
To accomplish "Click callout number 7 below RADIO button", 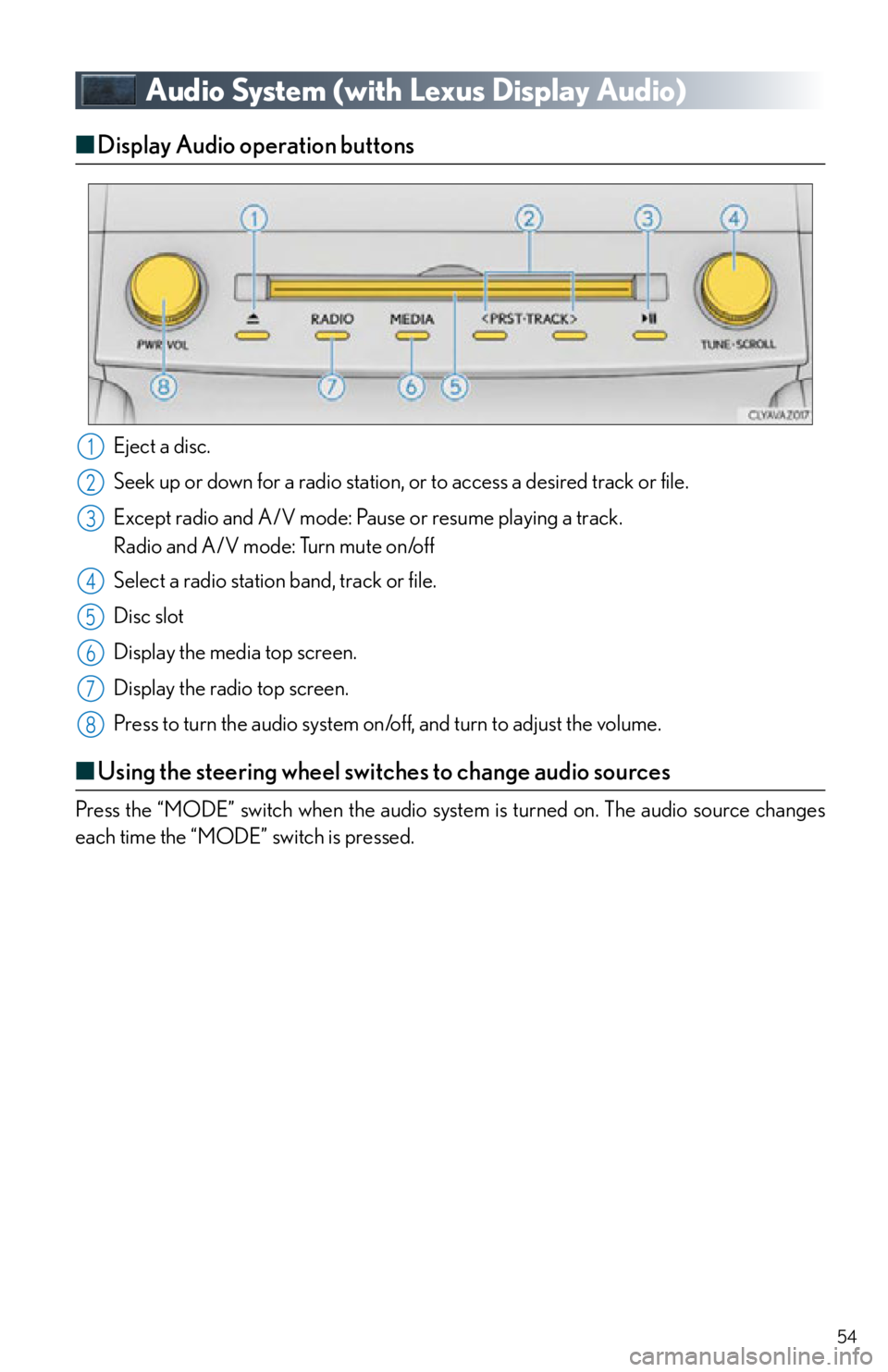I will tap(331, 386).
